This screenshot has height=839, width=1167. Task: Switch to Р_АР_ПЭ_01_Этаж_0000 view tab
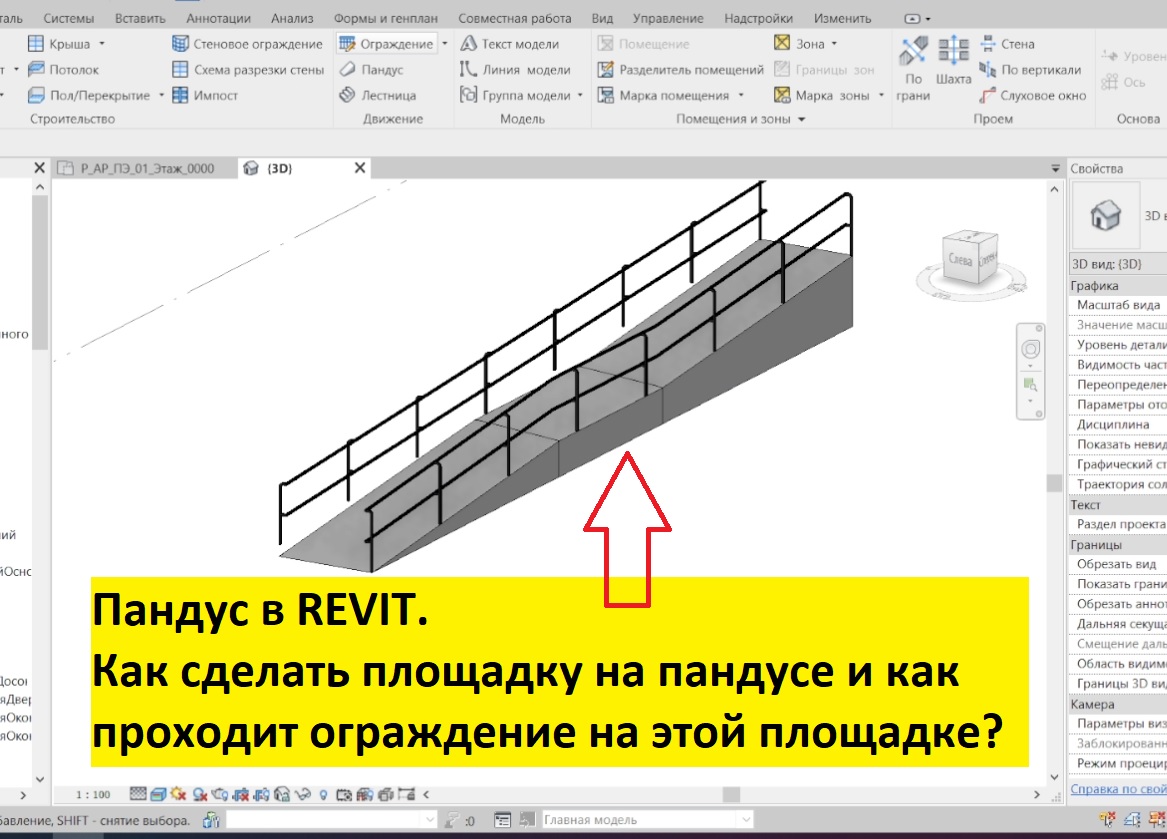coord(147,168)
